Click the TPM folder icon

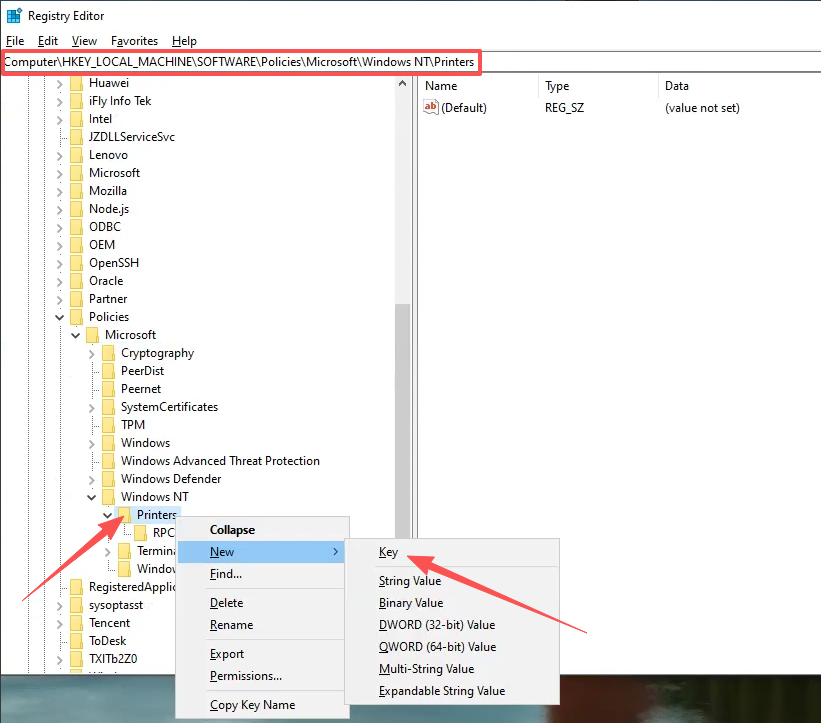tap(108, 425)
